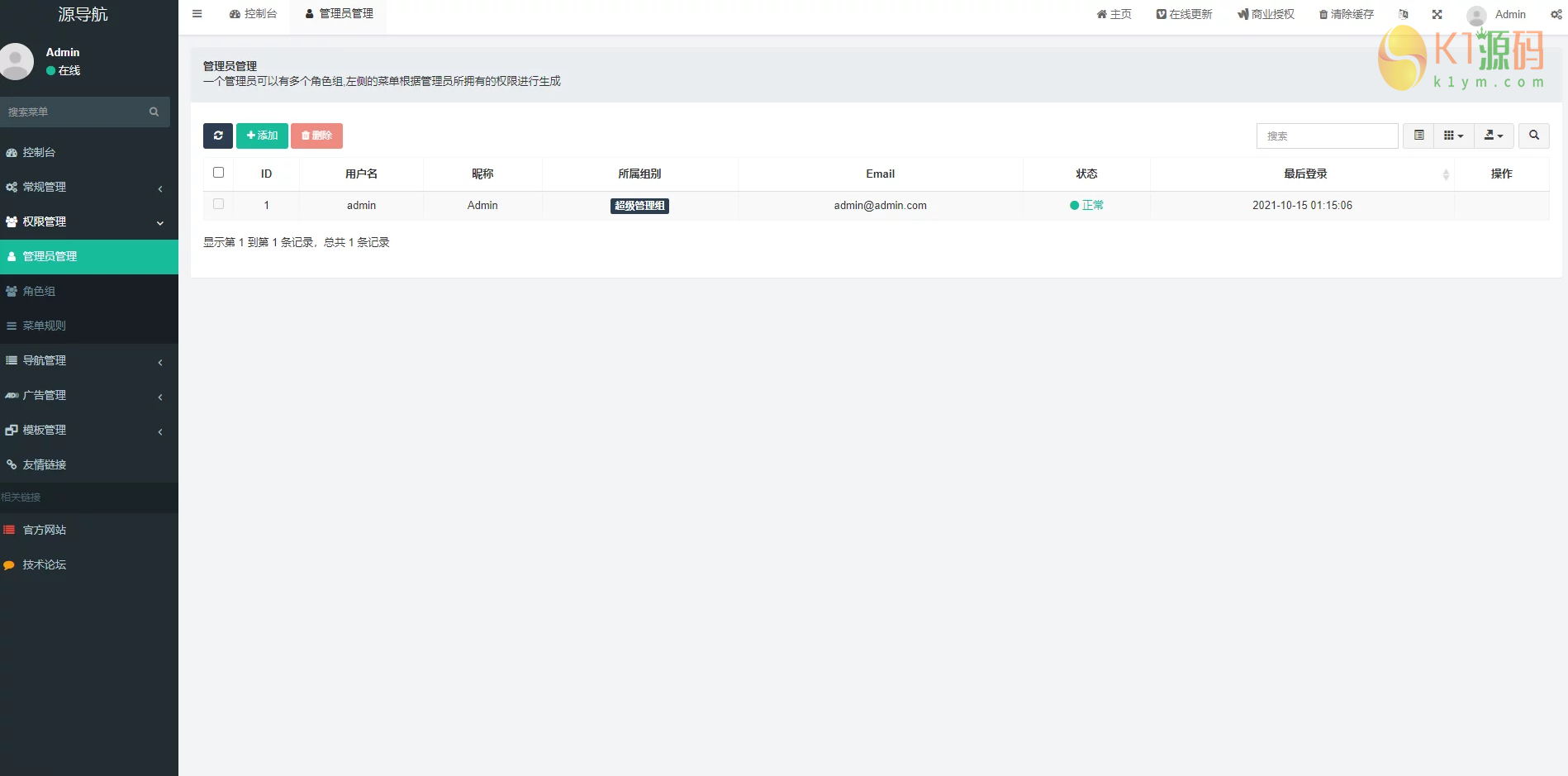This screenshot has width=1568, height=776.
Task: Expand the 常规管理 menu
Action: (89, 187)
